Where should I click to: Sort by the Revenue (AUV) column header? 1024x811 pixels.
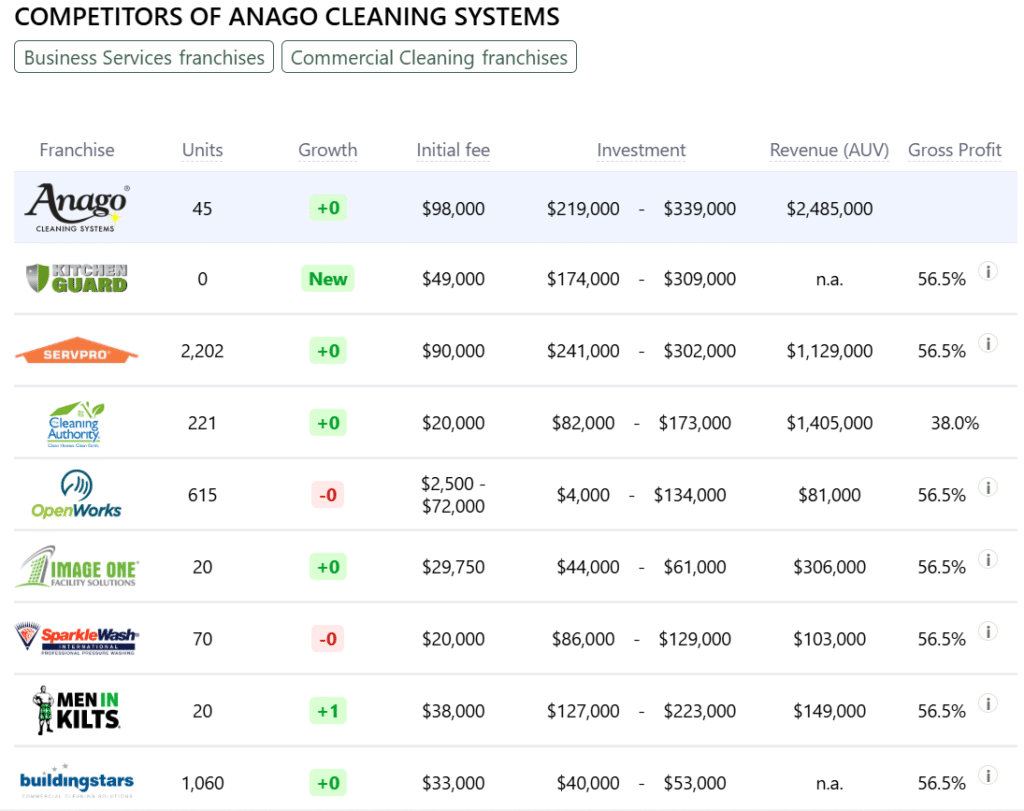point(829,150)
